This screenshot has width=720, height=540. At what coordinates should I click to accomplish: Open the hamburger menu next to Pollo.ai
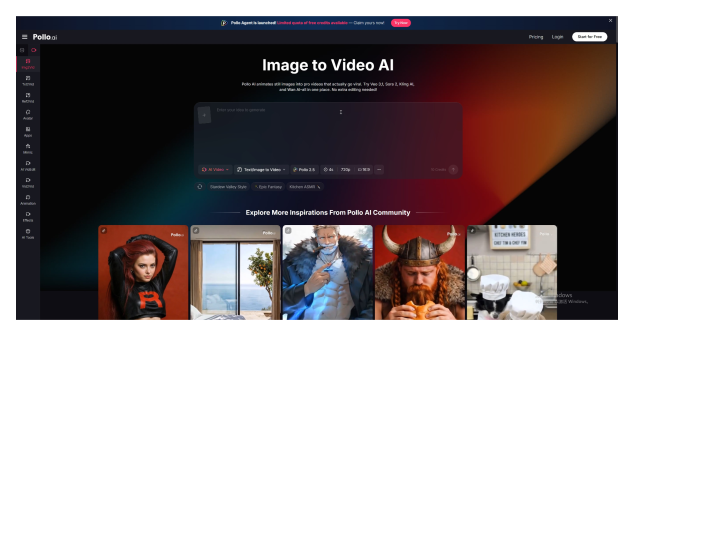(25, 37)
